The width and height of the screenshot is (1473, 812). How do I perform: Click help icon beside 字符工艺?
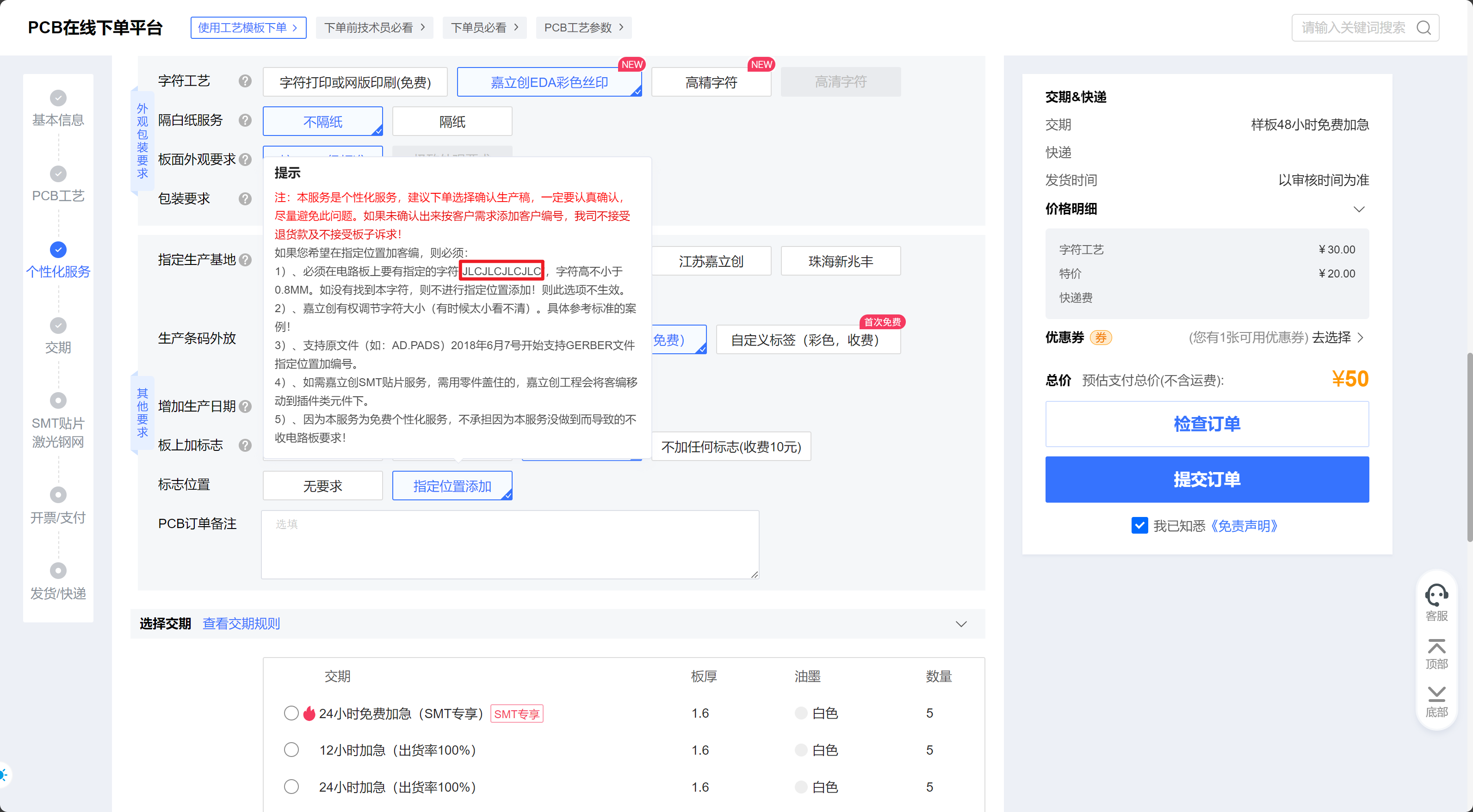245,81
